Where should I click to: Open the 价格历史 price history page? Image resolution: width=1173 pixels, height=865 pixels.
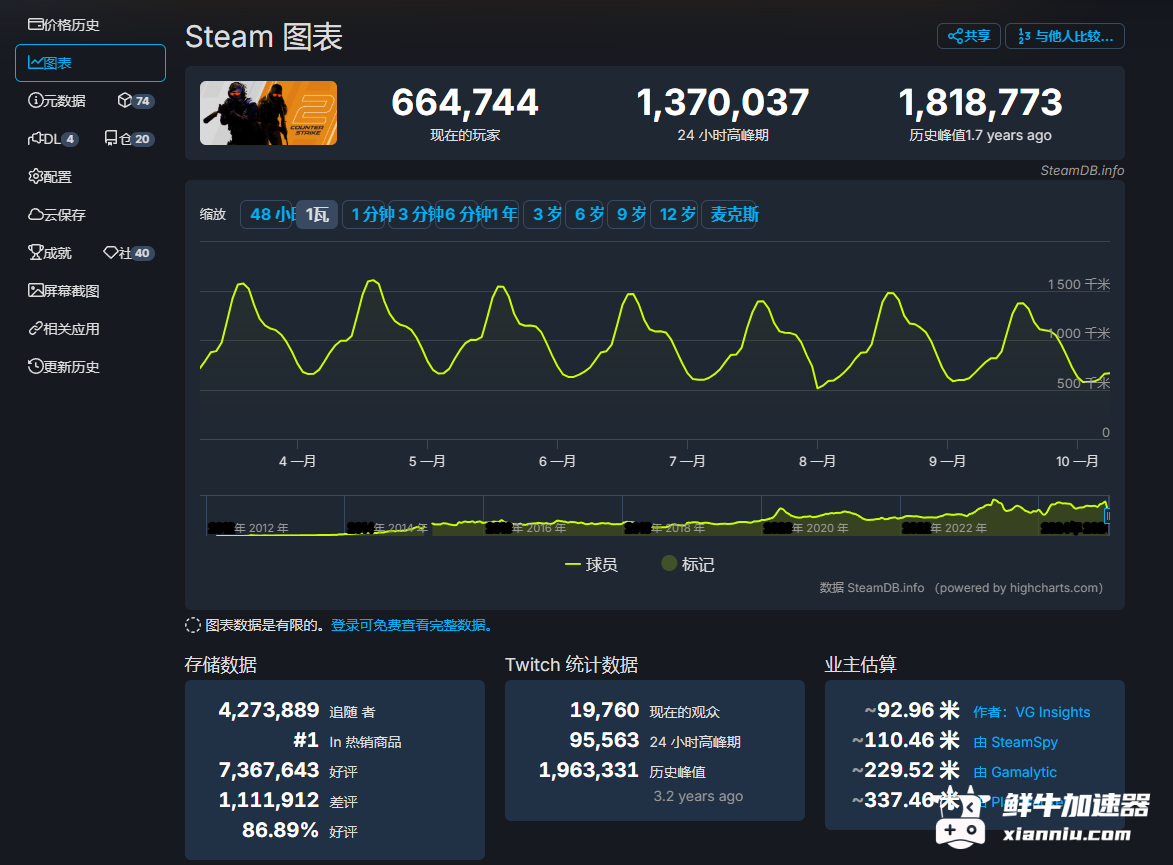click(64, 25)
